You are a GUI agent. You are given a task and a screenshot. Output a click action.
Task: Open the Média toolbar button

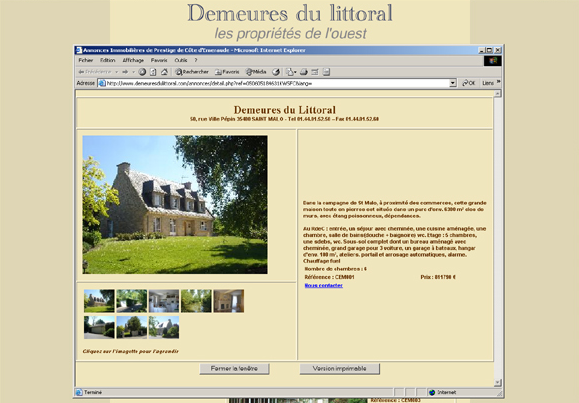click(x=256, y=72)
